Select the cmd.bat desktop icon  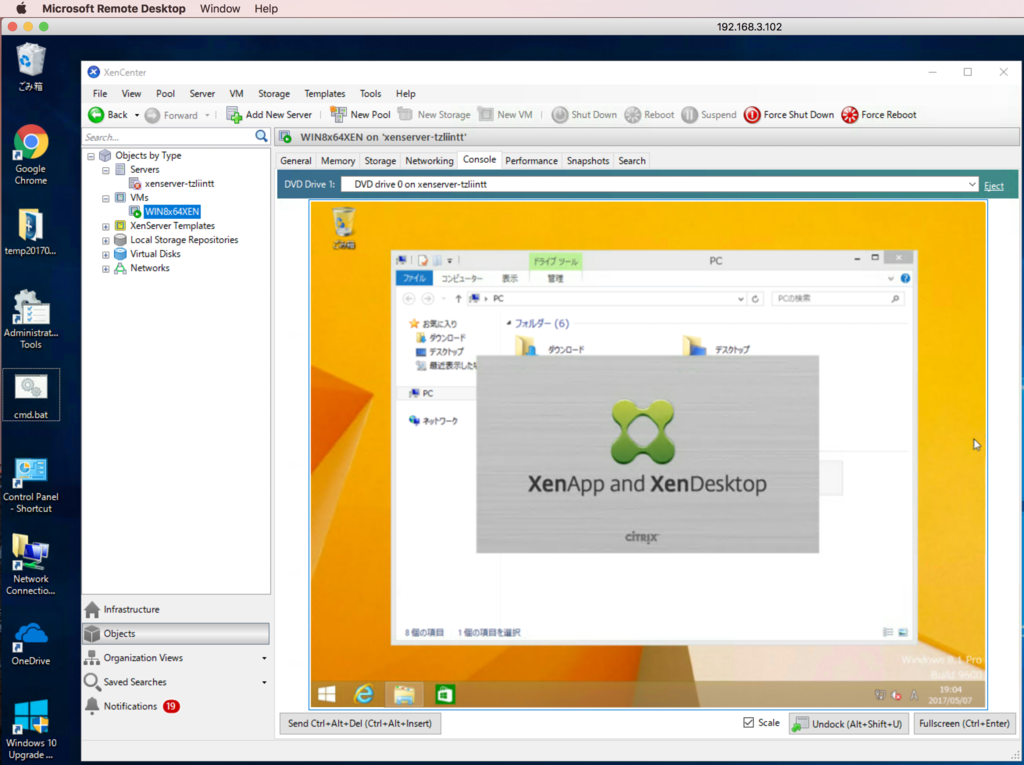(x=31, y=395)
